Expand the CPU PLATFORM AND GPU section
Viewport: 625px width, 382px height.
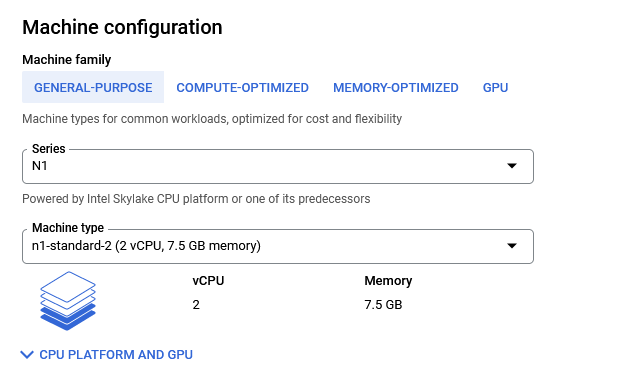(x=106, y=354)
